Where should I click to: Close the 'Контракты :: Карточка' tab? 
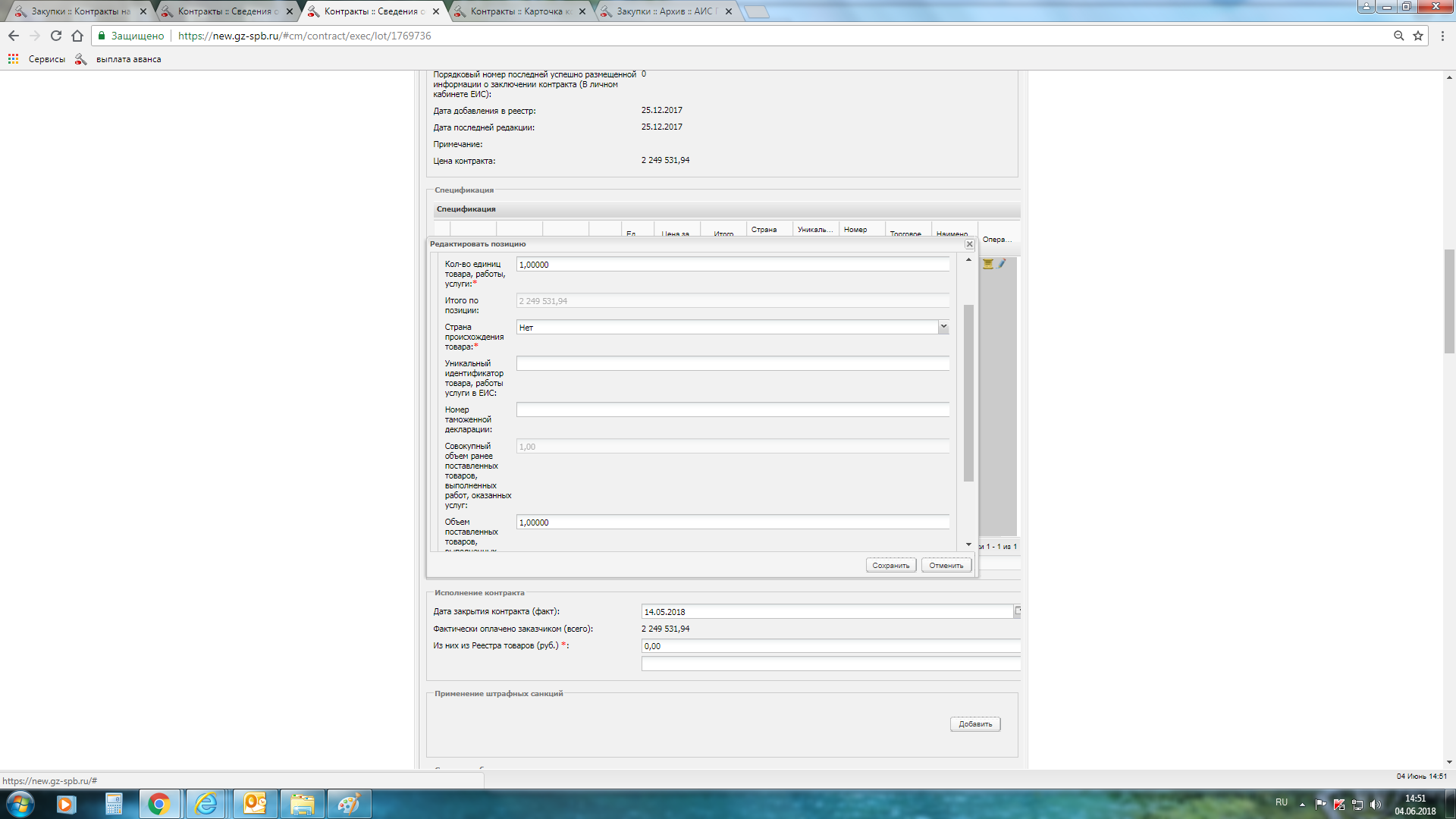click(x=582, y=11)
